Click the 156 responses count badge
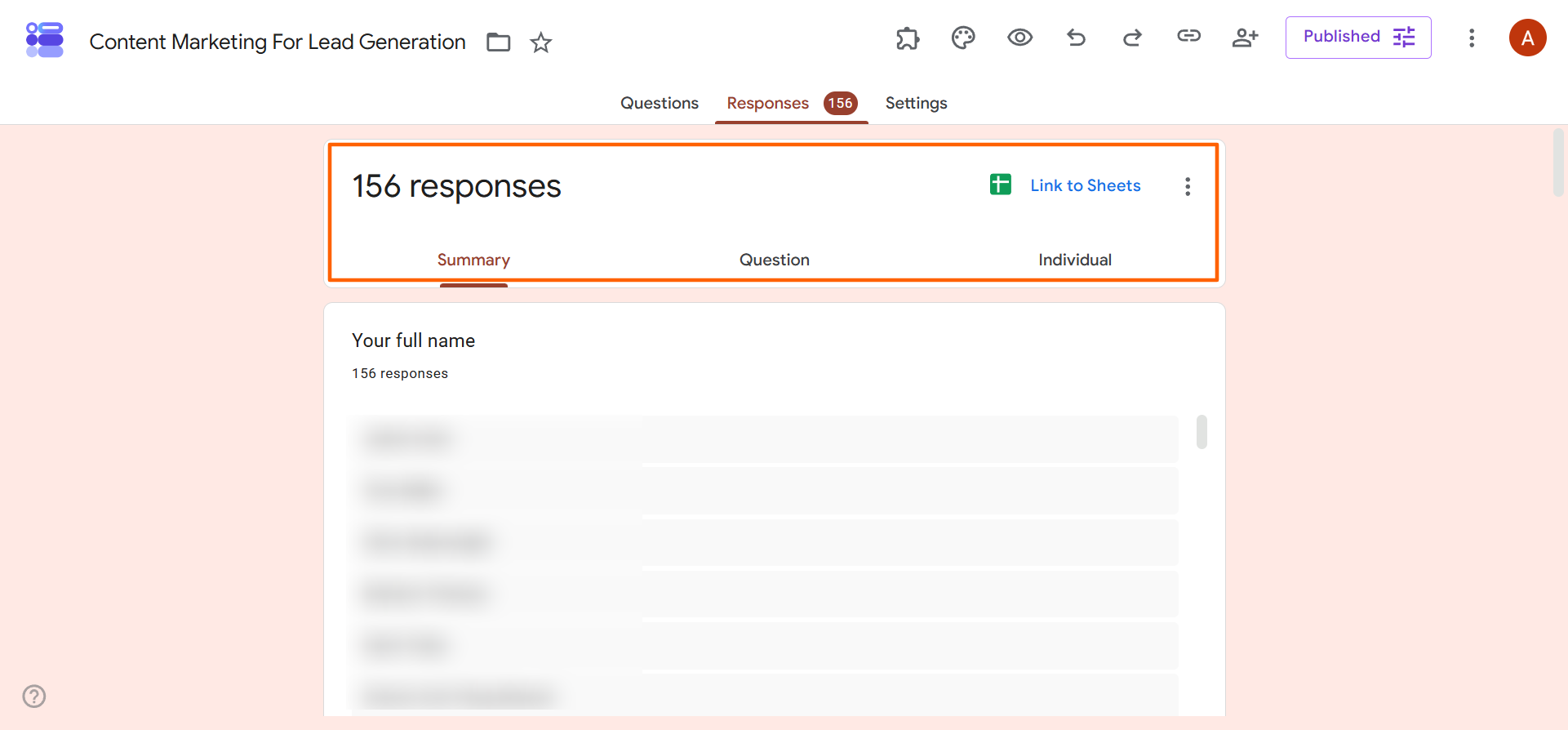The height and width of the screenshot is (730, 1568). click(x=840, y=103)
